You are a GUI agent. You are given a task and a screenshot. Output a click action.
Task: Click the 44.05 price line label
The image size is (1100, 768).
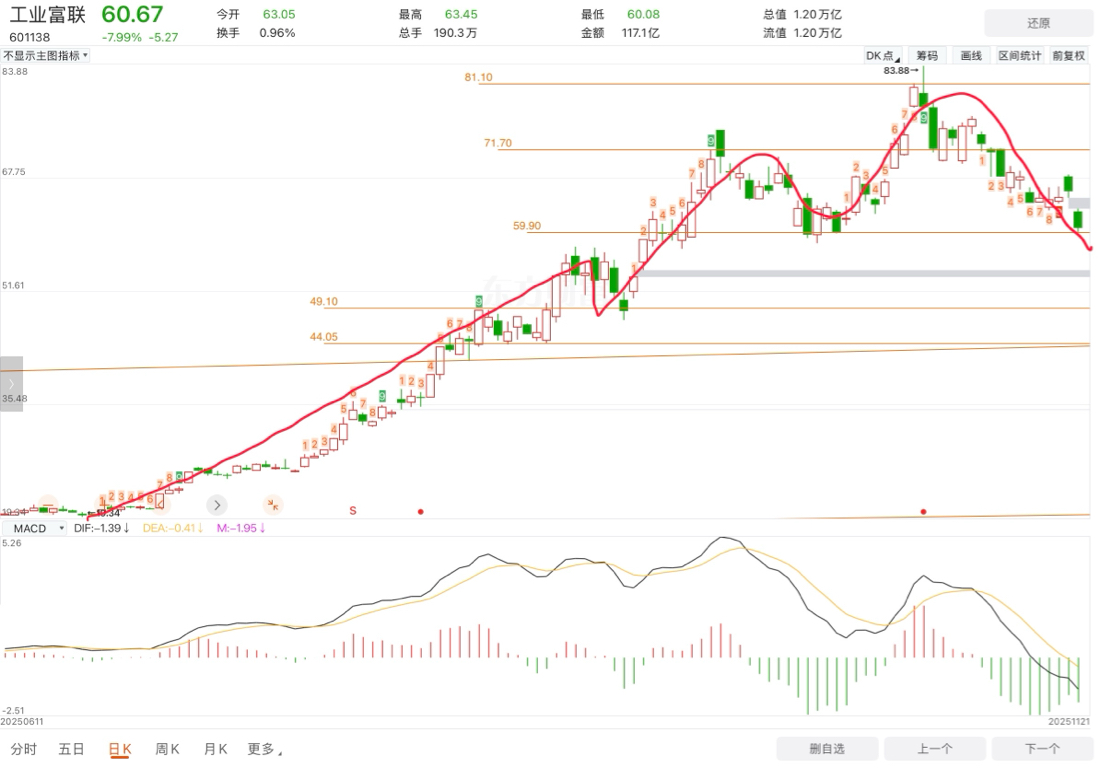point(323,337)
